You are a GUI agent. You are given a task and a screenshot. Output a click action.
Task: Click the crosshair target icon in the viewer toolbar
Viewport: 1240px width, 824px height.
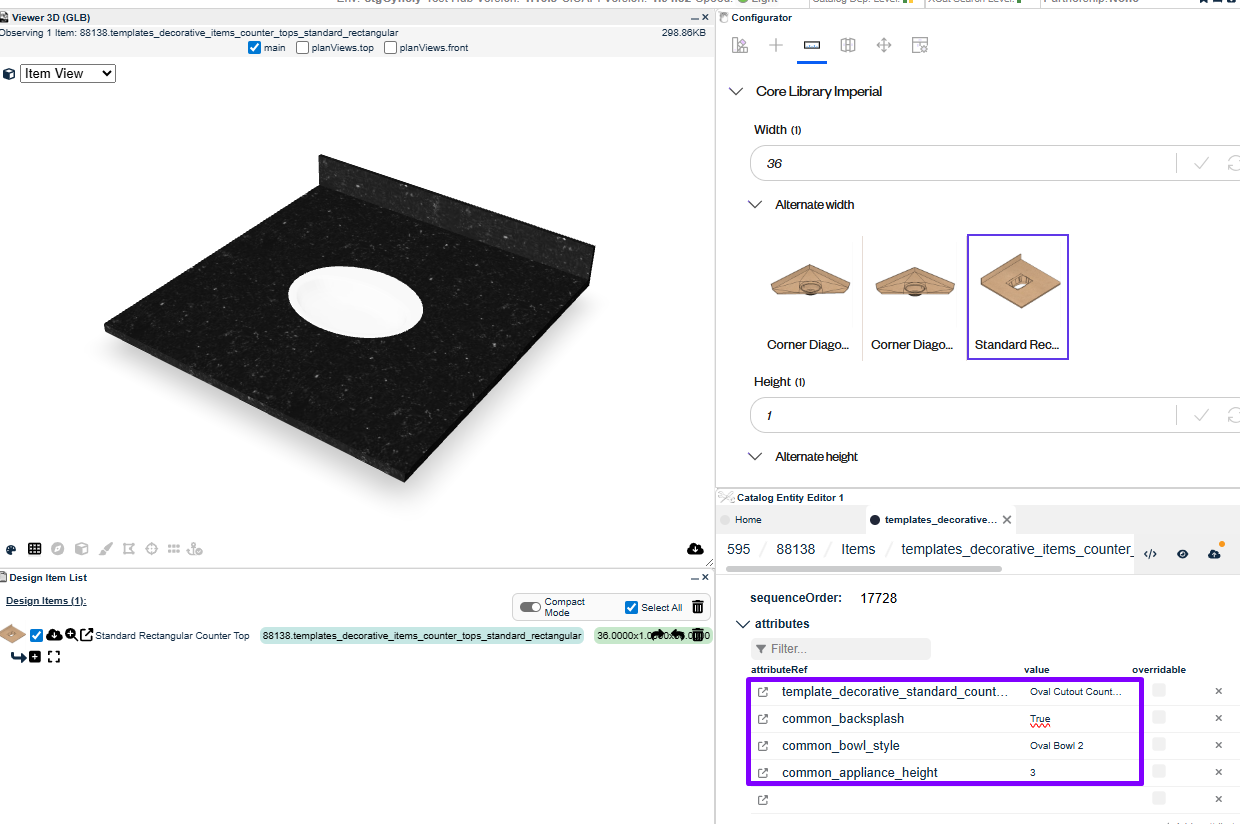click(x=151, y=549)
